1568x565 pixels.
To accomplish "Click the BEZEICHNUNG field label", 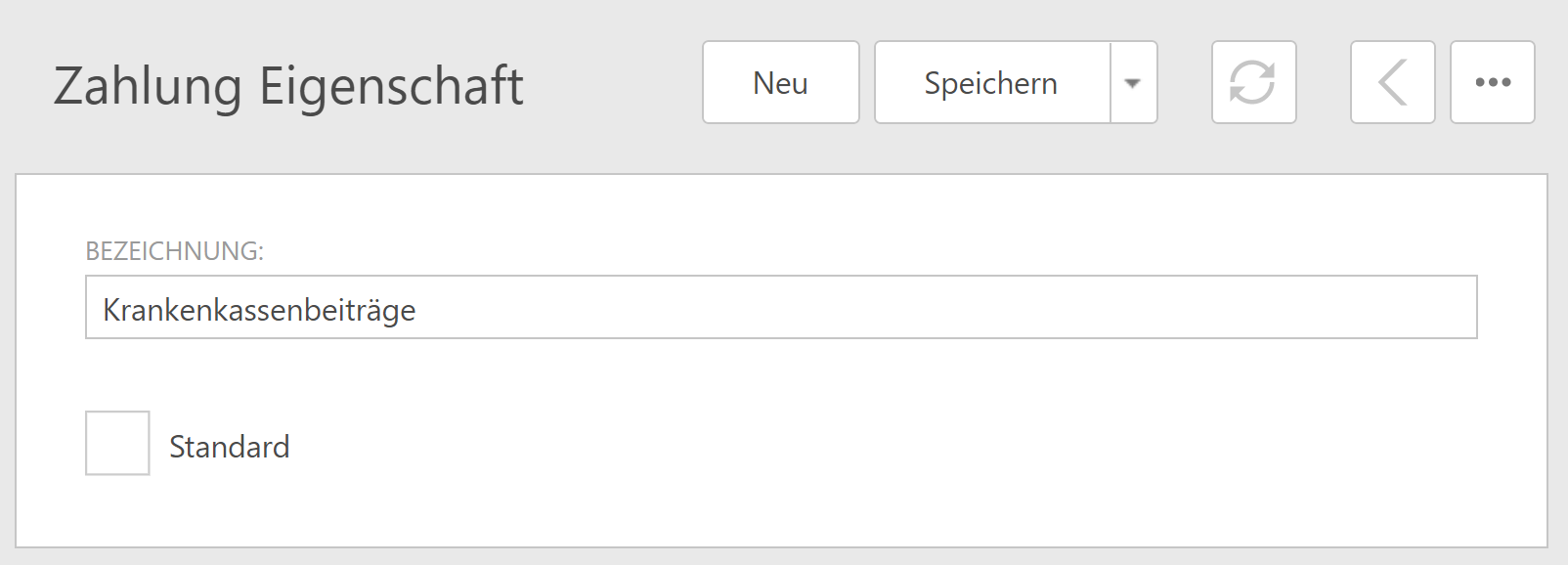I will [x=174, y=251].
